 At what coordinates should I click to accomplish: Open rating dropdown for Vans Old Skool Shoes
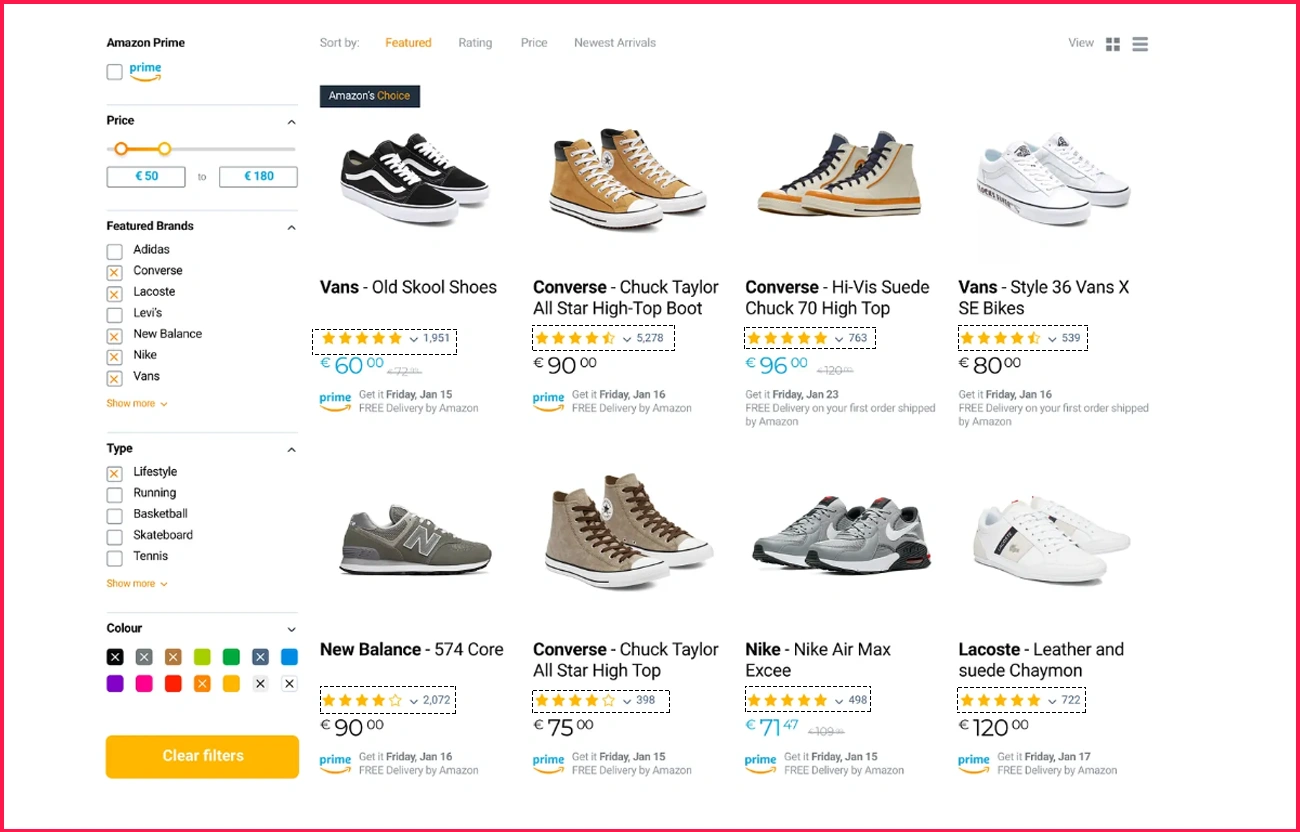(414, 339)
